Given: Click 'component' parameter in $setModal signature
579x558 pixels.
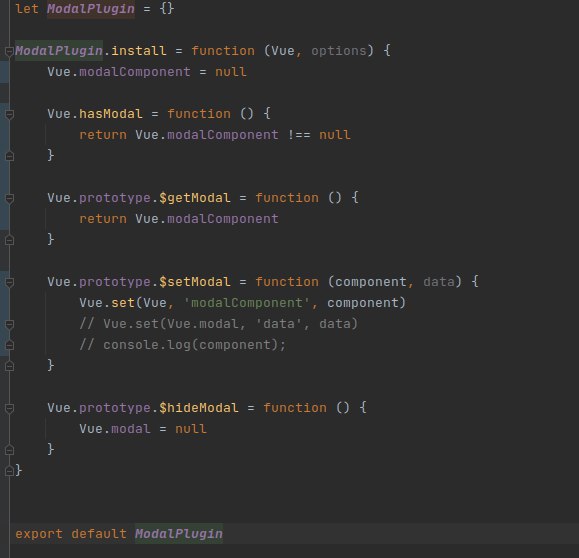Looking at the screenshot, I should click(x=371, y=282).
